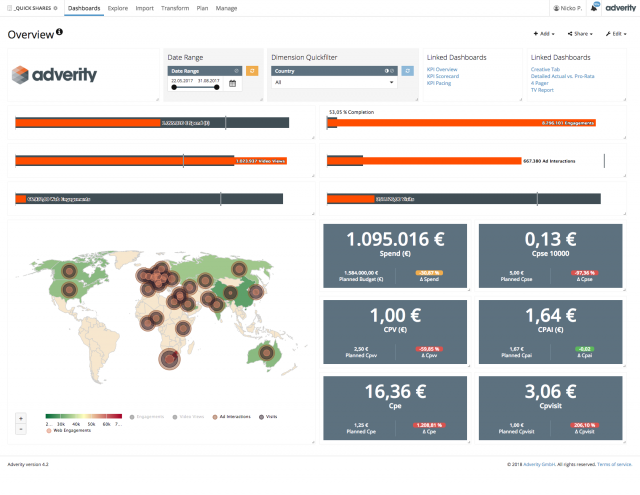This screenshot has height=495, width=640.
Task: Open the date range calendar picker
Action: pos(232,84)
